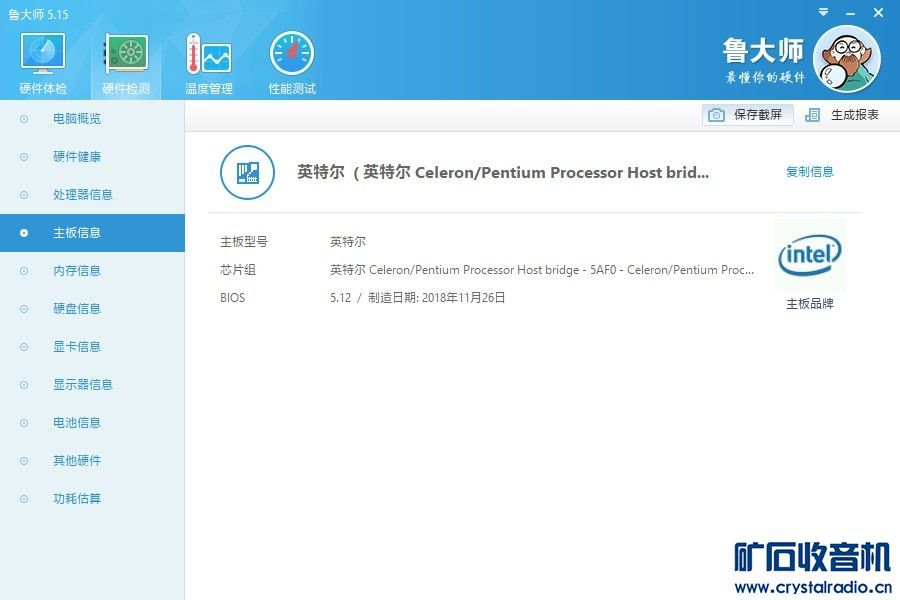Open the title bar dropdown menu arrow

point(823,12)
